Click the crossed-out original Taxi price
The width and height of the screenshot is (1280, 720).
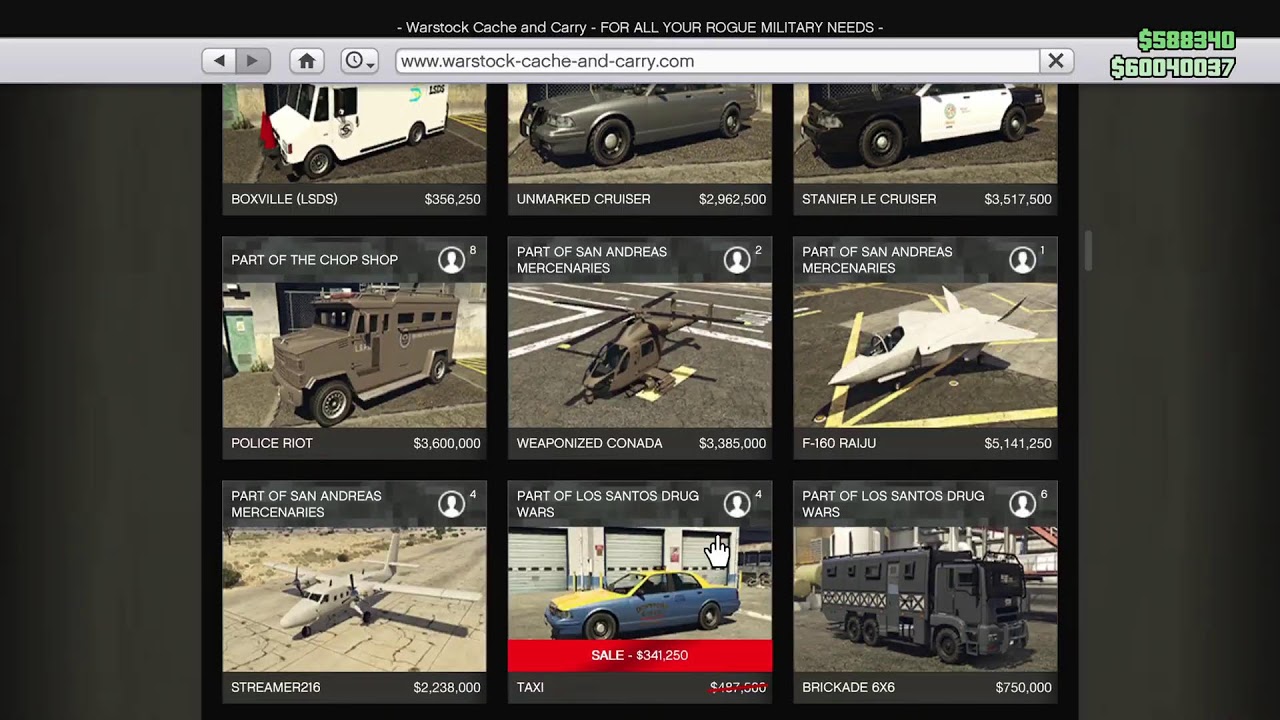tap(738, 687)
